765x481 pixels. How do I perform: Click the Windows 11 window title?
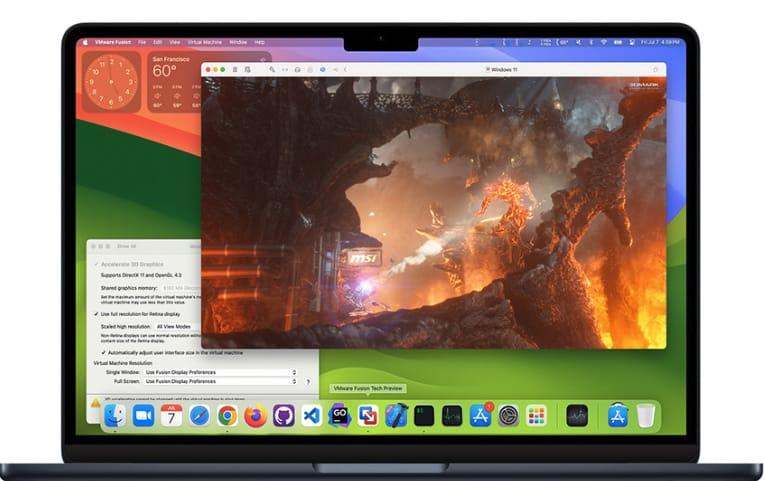pos(502,70)
